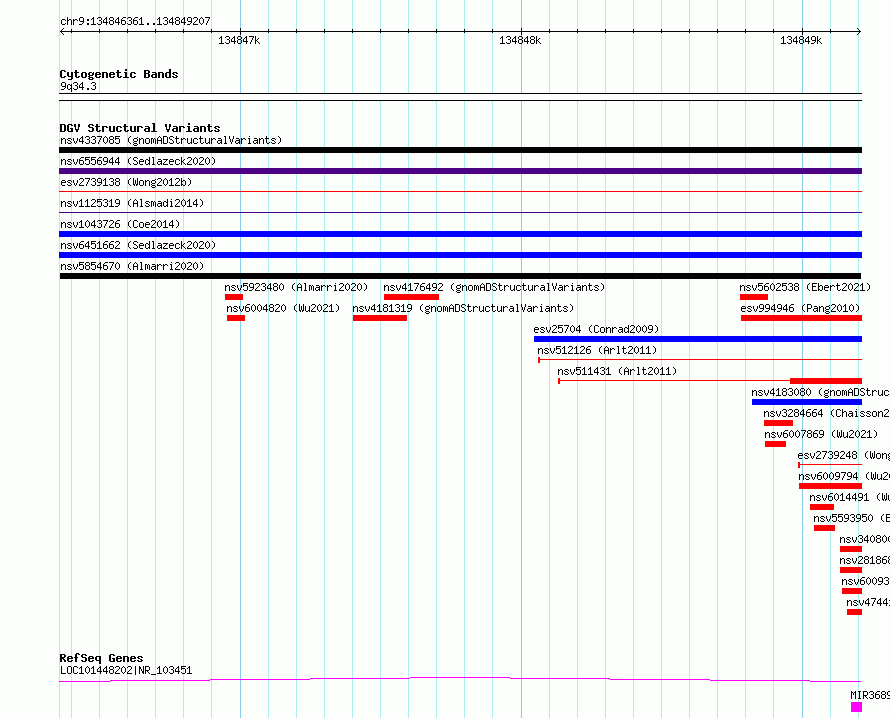Open nsv5602538 (Ebert2021) variant label
The height and width of the screenshot is (718, 890).
pyautogui.click(x=805, y=287)
